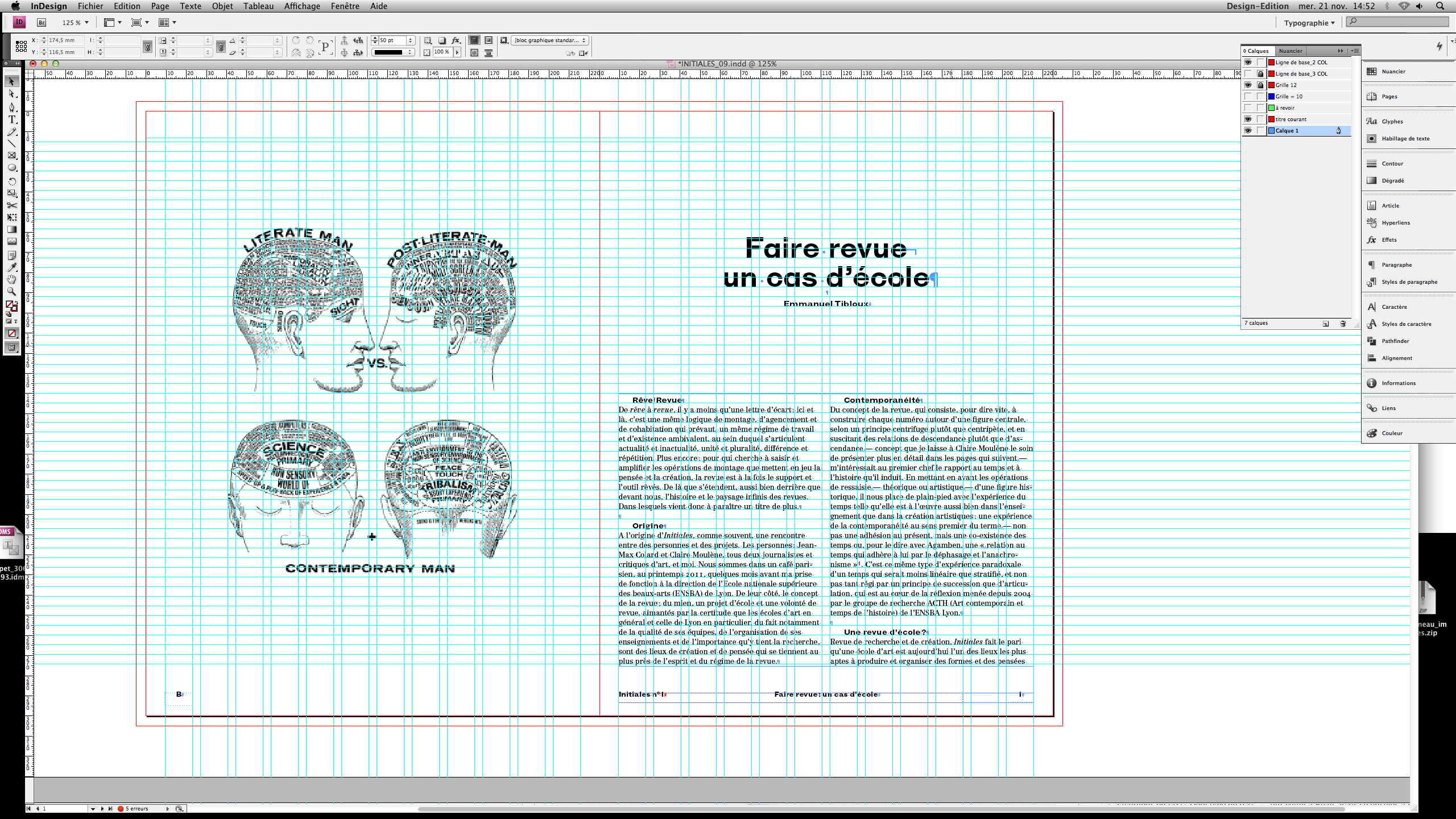Select the Rectangle Frame tool
1456x819 pixels.
11,155
